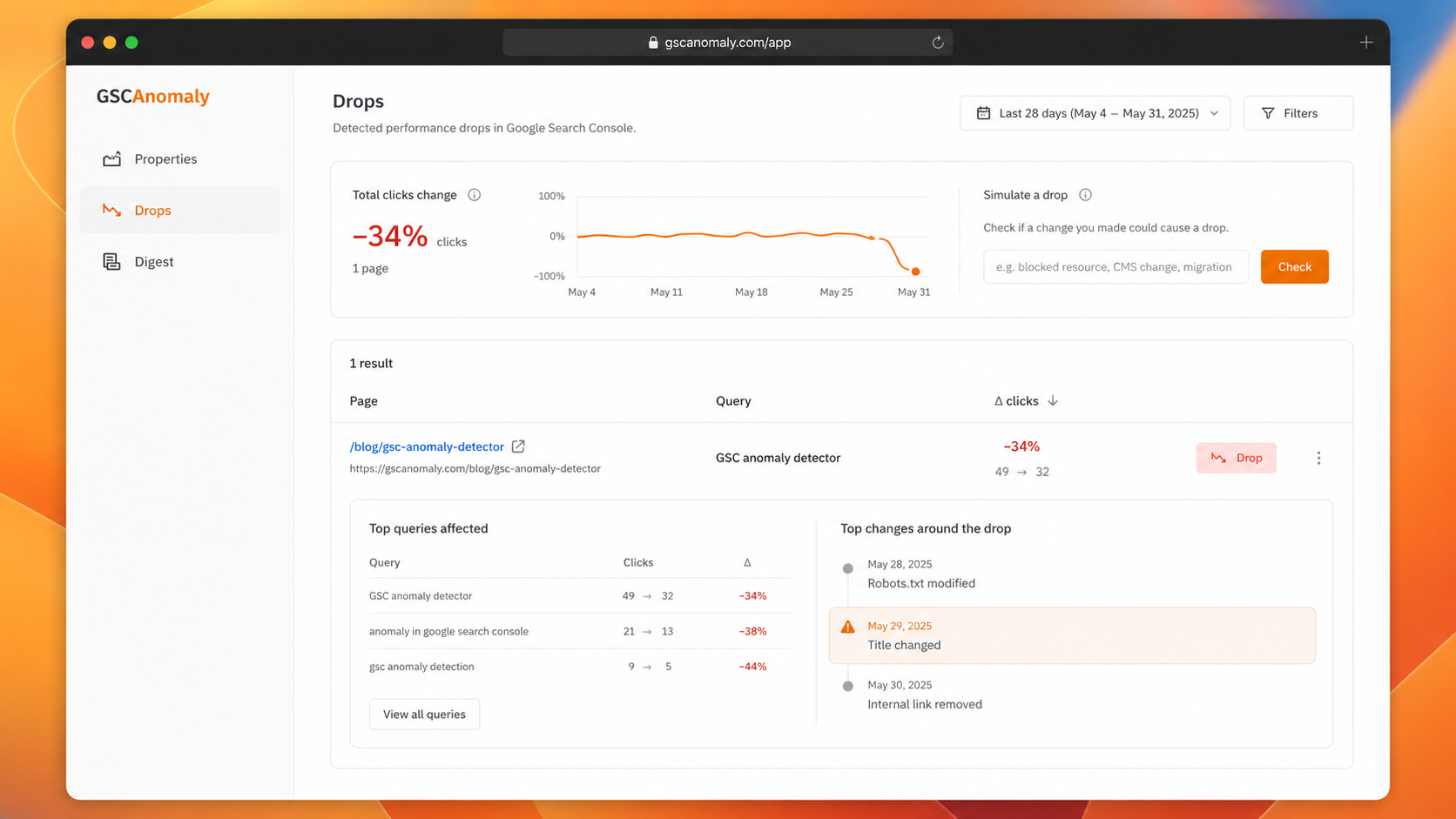Viewport: 1456px width, 819px height.
Task: Show info for Total clicks change
Action: (x=475, y=195)
